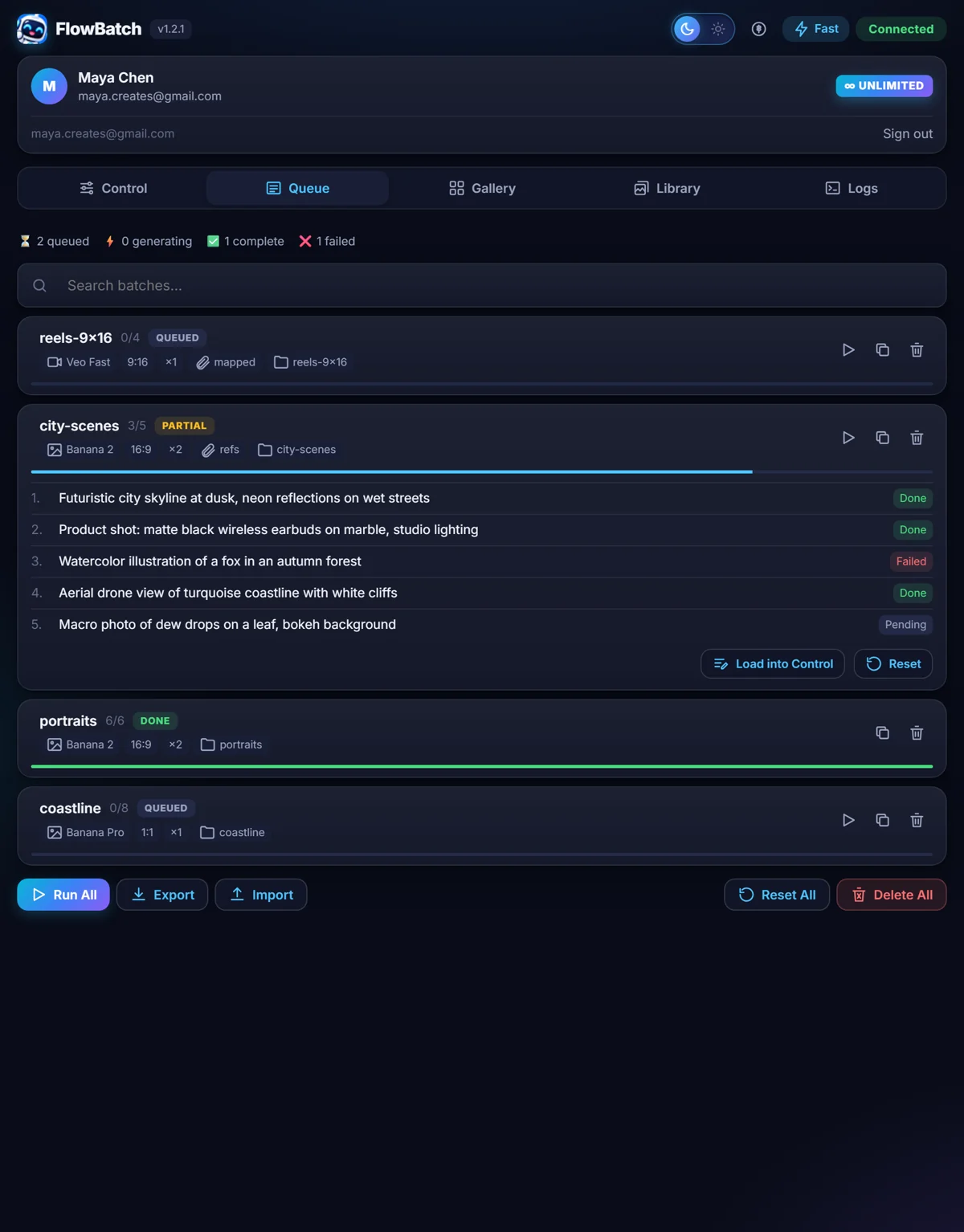This screenshot has height=1232, width=964.
Task: Click the portraits green progress bar
Action: tap(482, 767)
